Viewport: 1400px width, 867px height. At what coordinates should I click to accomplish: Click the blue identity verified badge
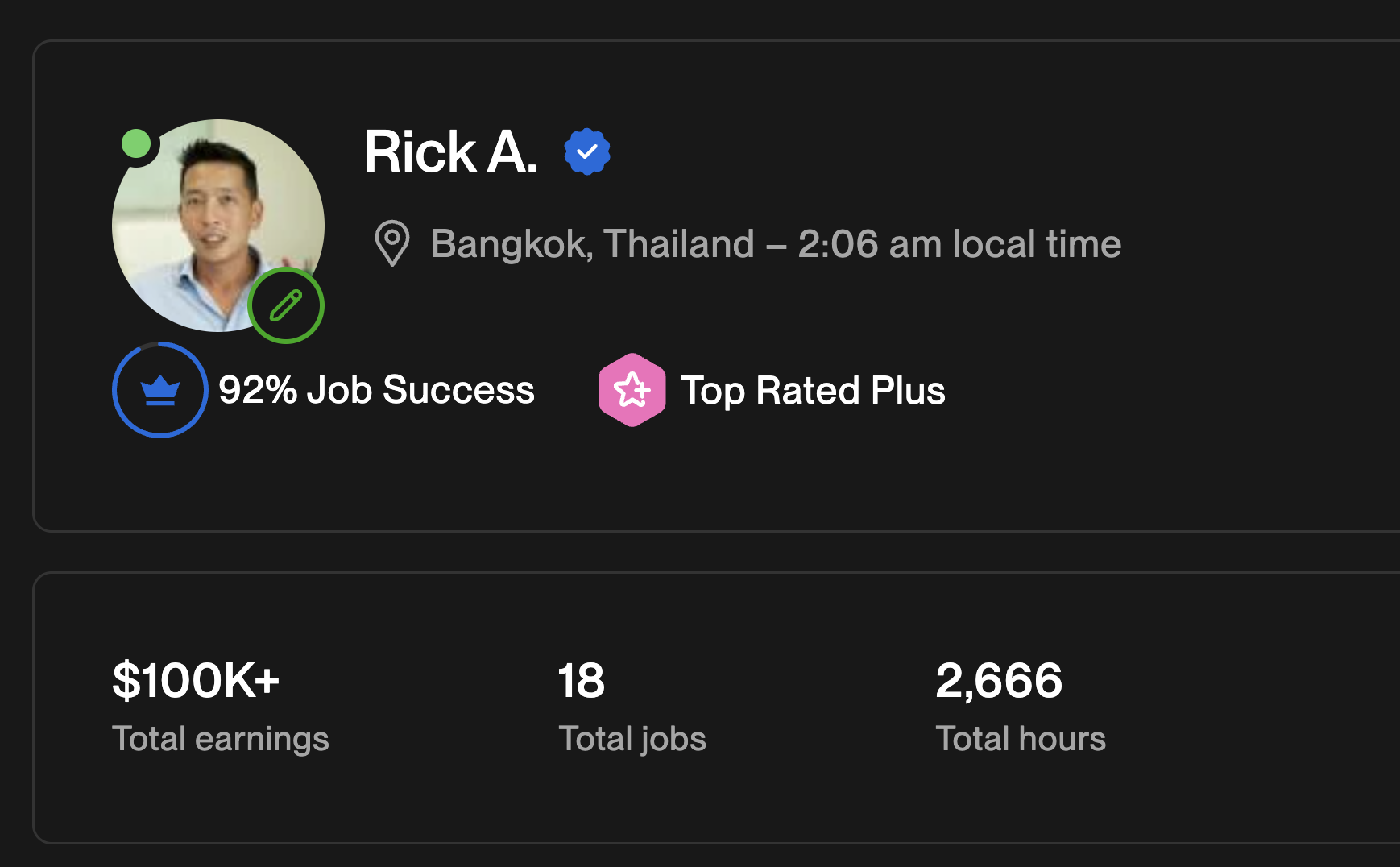click(586, 150)
